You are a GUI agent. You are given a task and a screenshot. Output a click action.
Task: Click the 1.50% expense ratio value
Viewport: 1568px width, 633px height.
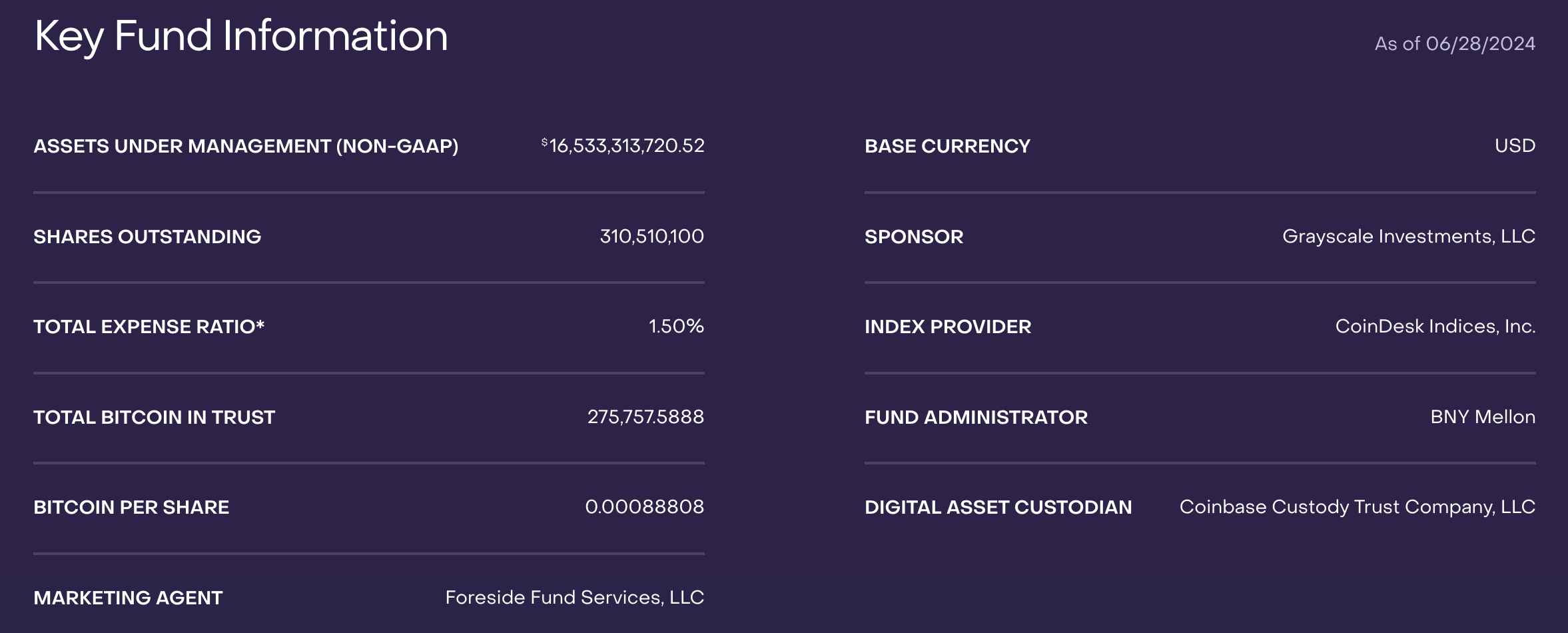coord(676,326)
